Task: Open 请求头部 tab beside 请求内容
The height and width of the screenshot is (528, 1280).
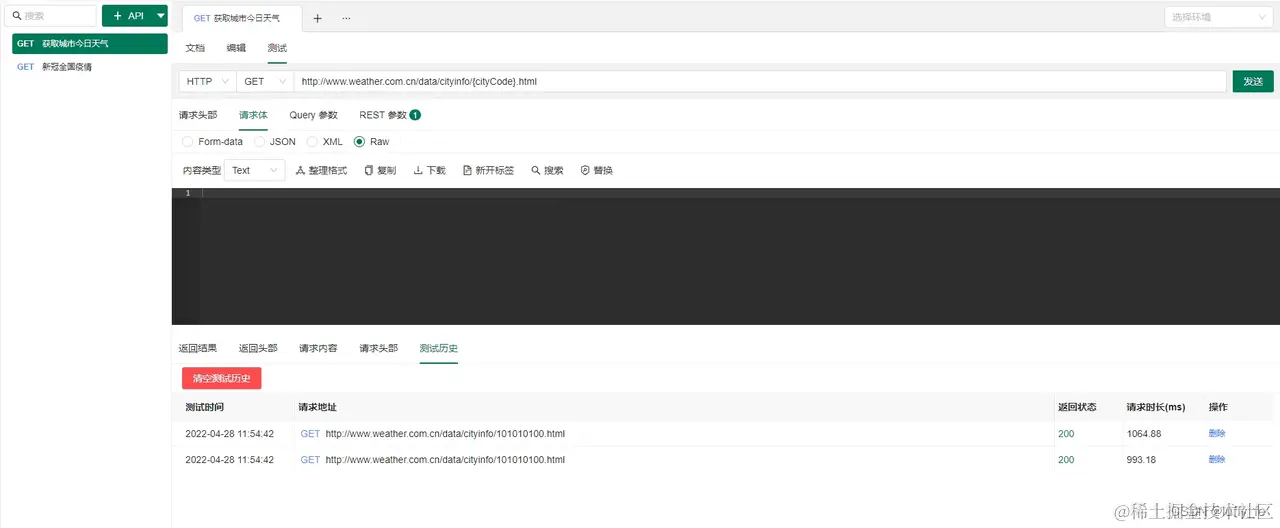Action: click(379, 348)
